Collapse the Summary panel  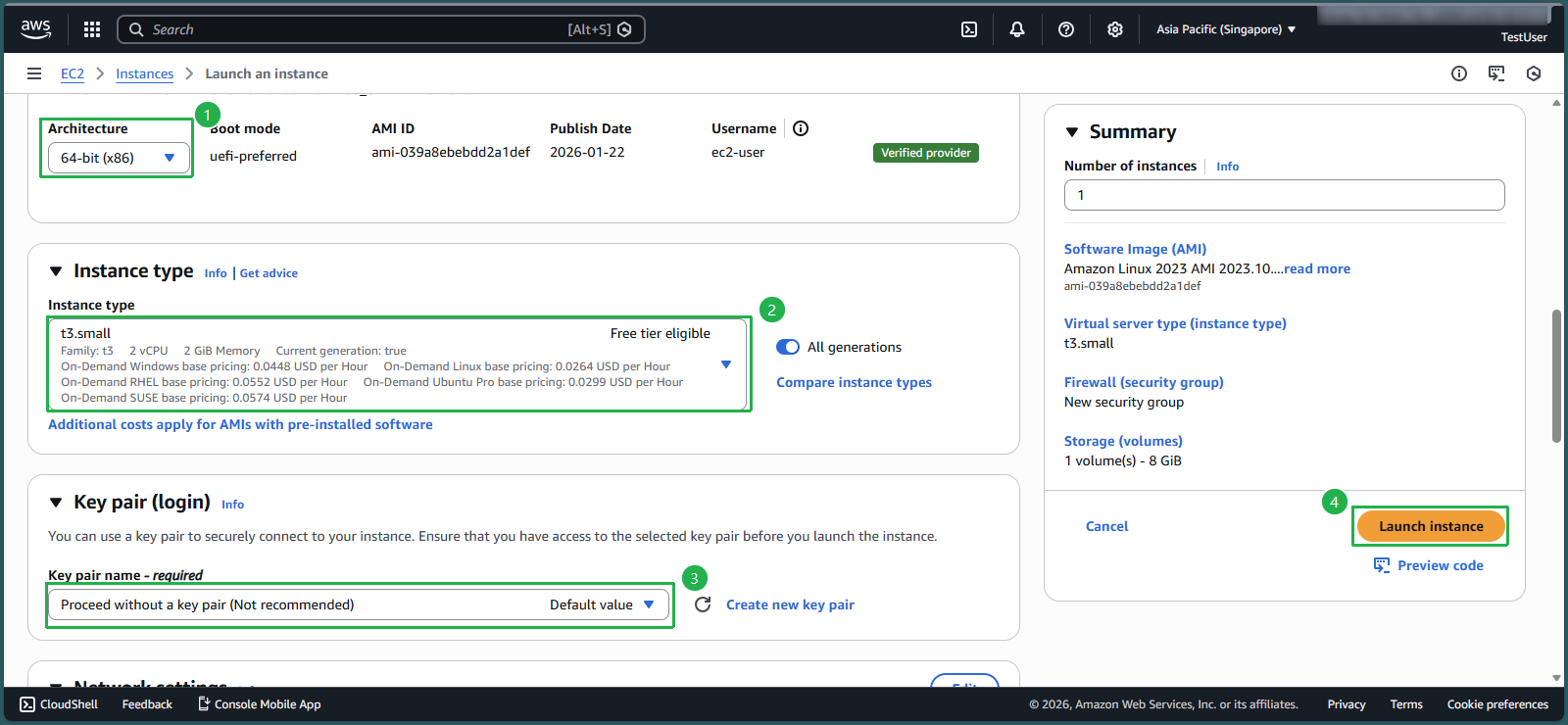pos(1072,132)
